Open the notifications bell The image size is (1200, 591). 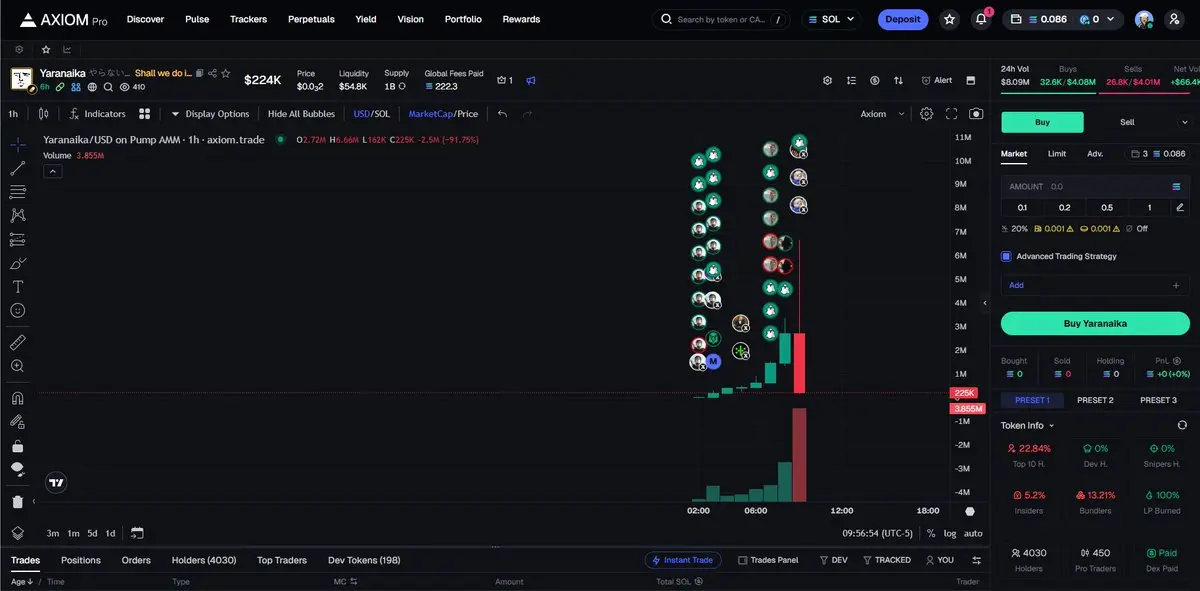[x=982, y=19]
